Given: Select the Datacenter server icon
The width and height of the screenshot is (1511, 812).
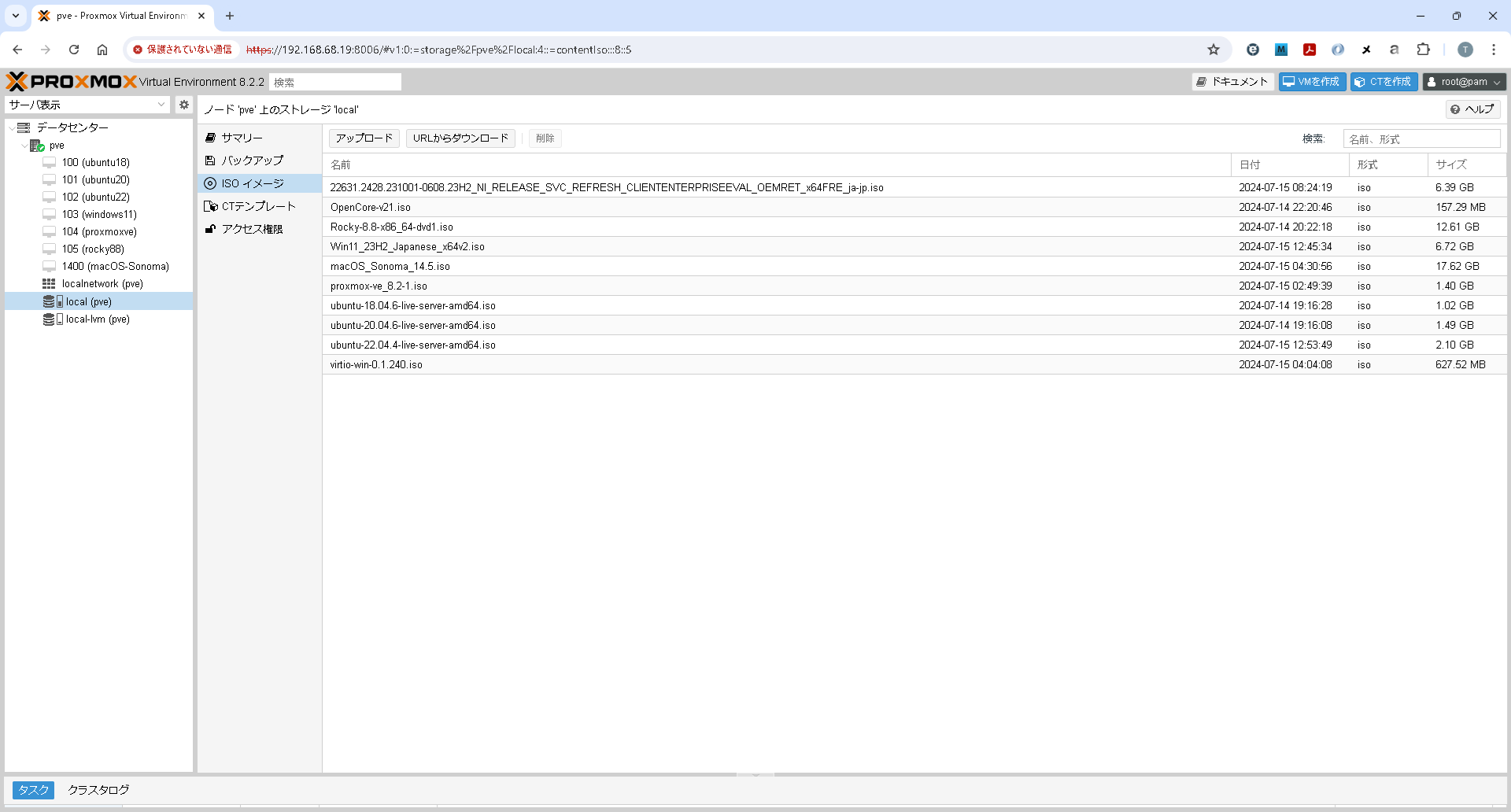Looking at the screenshot, I should click(24, 127).
